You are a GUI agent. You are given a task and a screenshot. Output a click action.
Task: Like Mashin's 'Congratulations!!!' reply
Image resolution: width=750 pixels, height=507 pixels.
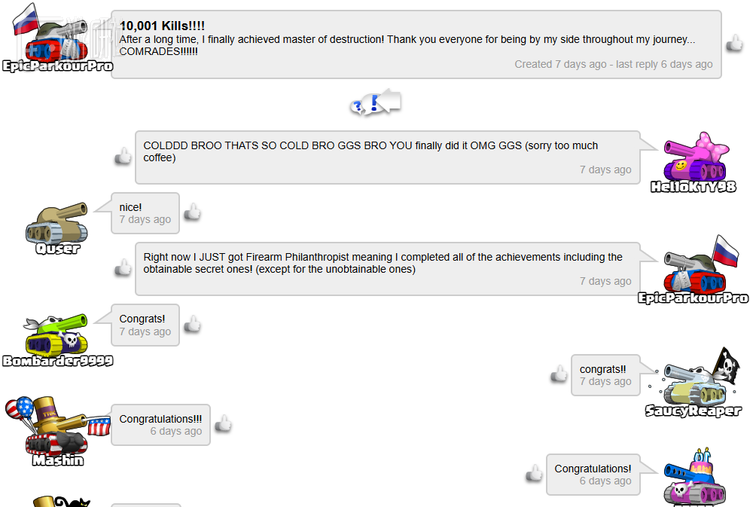coord(223,424)
